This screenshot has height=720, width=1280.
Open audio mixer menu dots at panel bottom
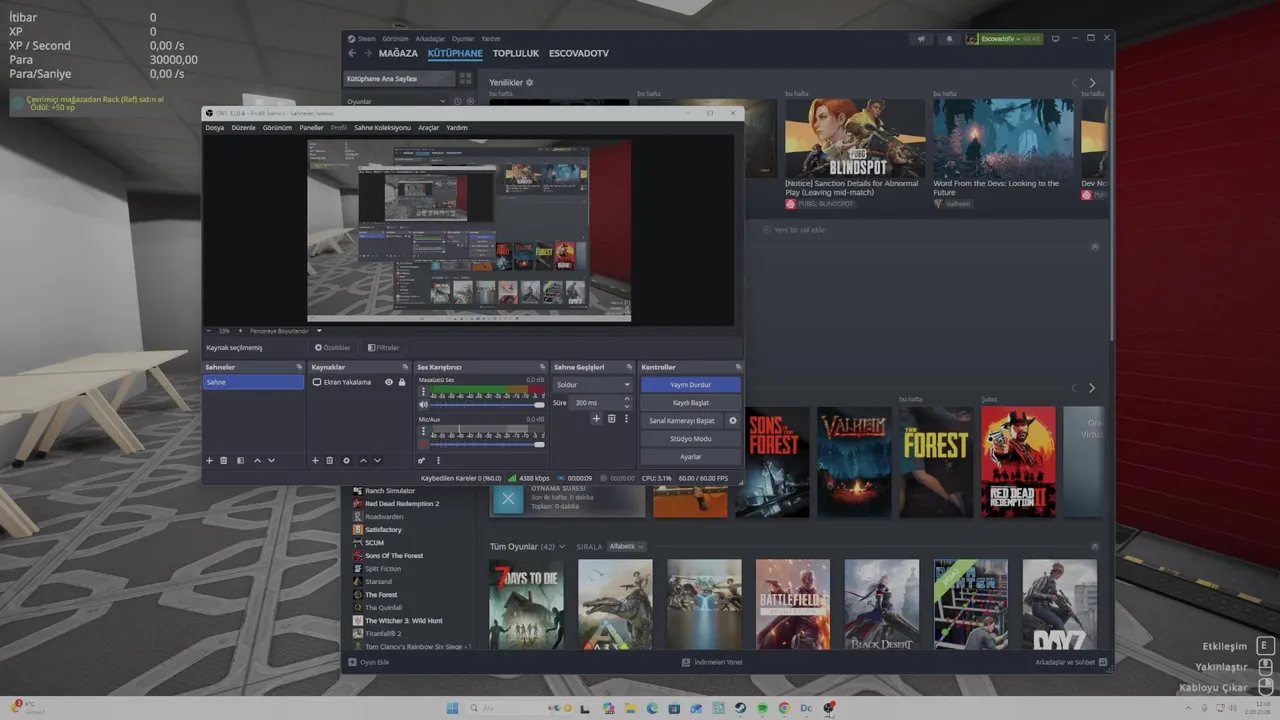tap(438, 461)
